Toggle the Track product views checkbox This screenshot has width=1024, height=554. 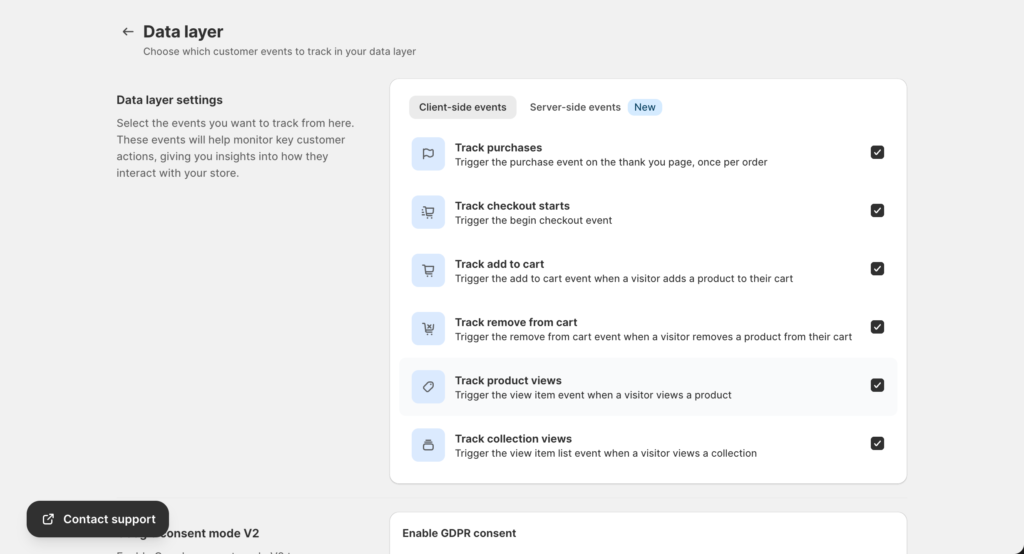tap(877, 385)
